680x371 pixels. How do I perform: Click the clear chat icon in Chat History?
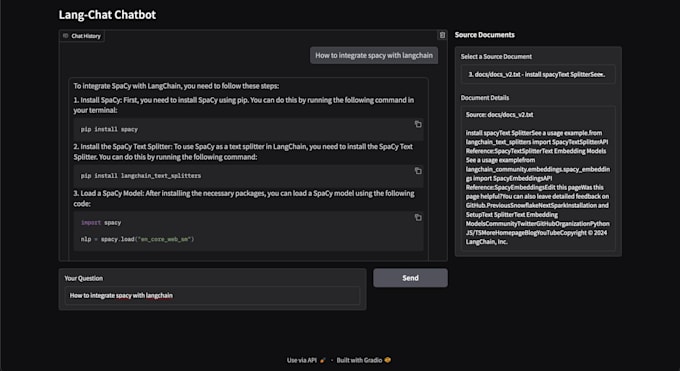442,35
